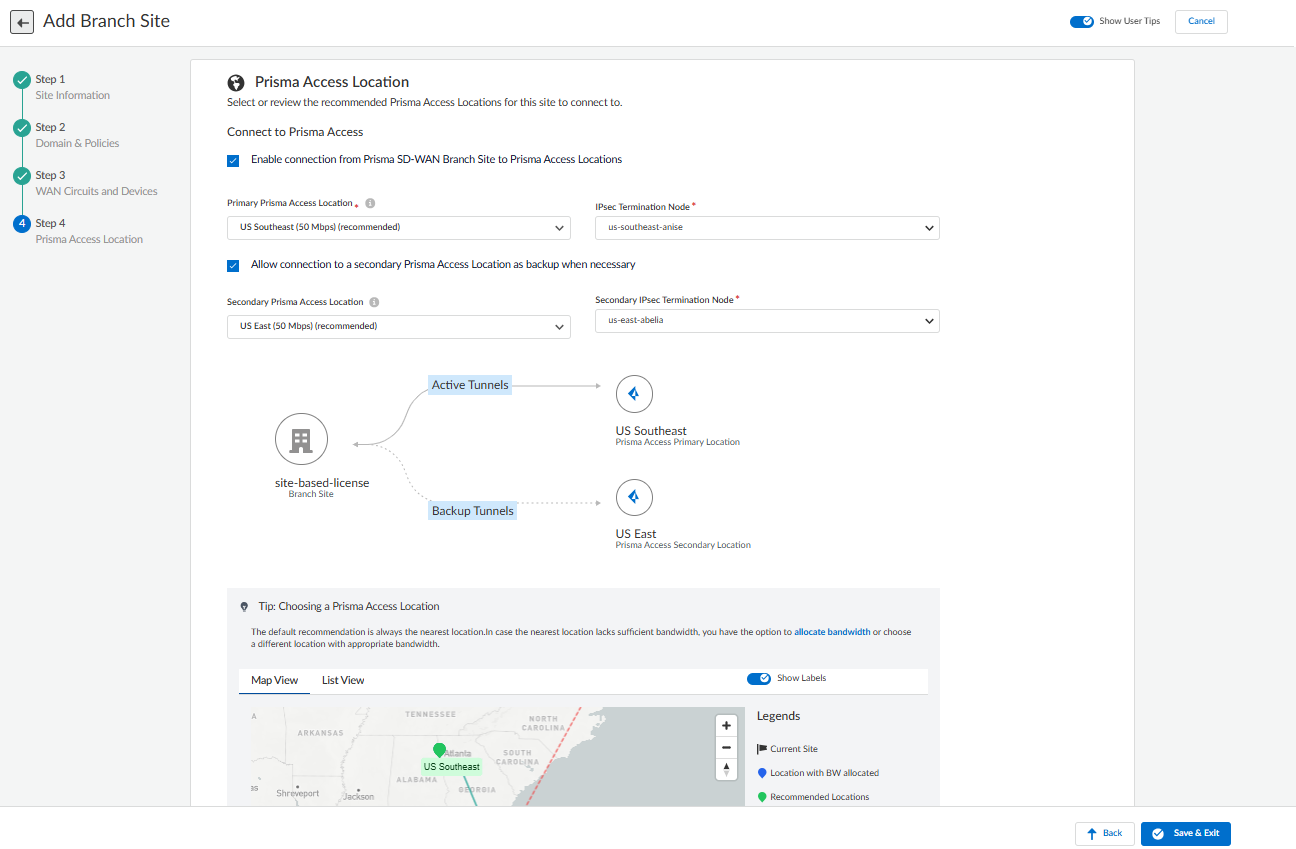Image resolution: width=1296 pixels, height=849 pixels.
Task: Turn off Show Labels toggle
Action: (x=759, y=679)
